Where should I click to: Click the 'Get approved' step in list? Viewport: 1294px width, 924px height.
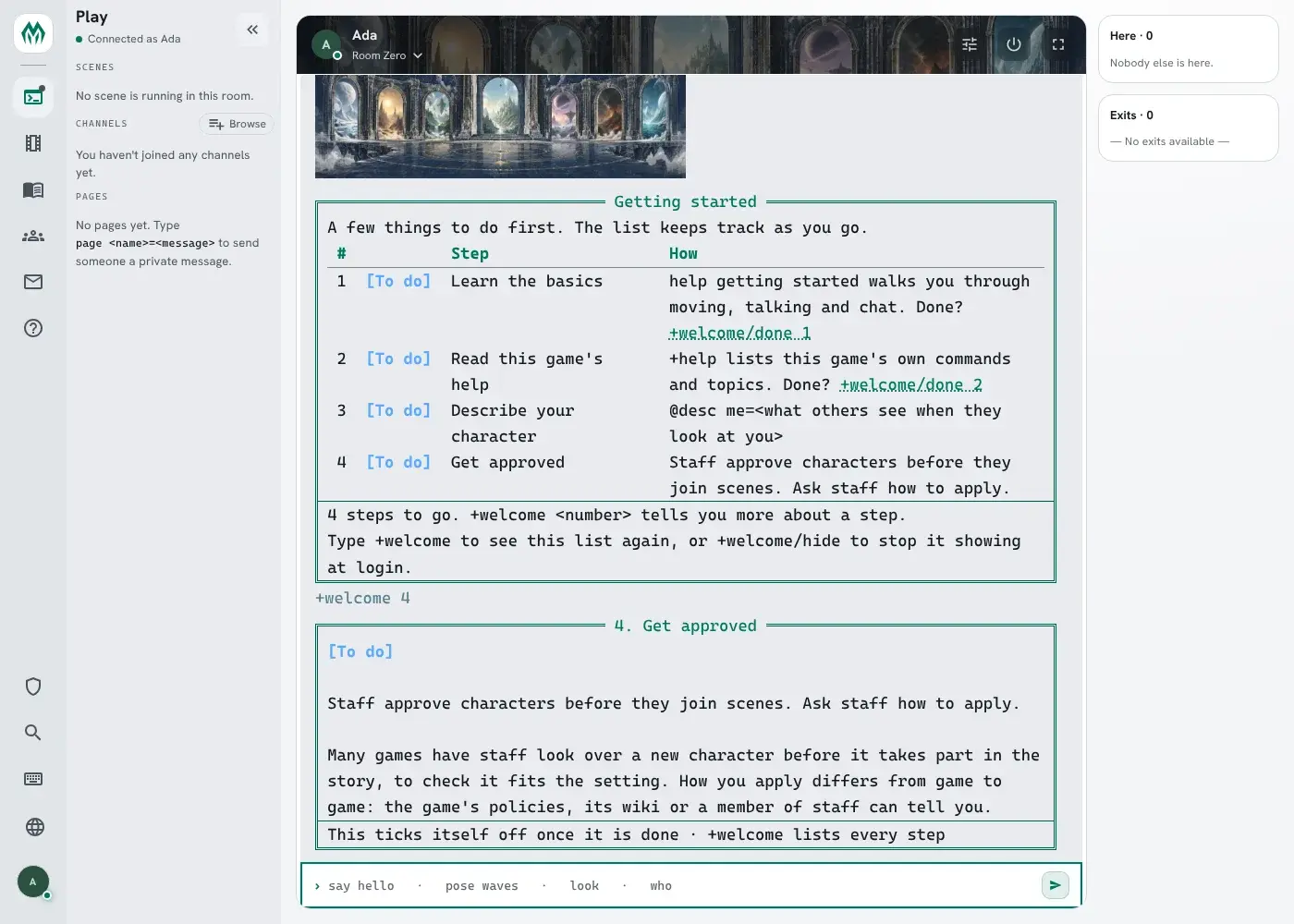point(507,462)
